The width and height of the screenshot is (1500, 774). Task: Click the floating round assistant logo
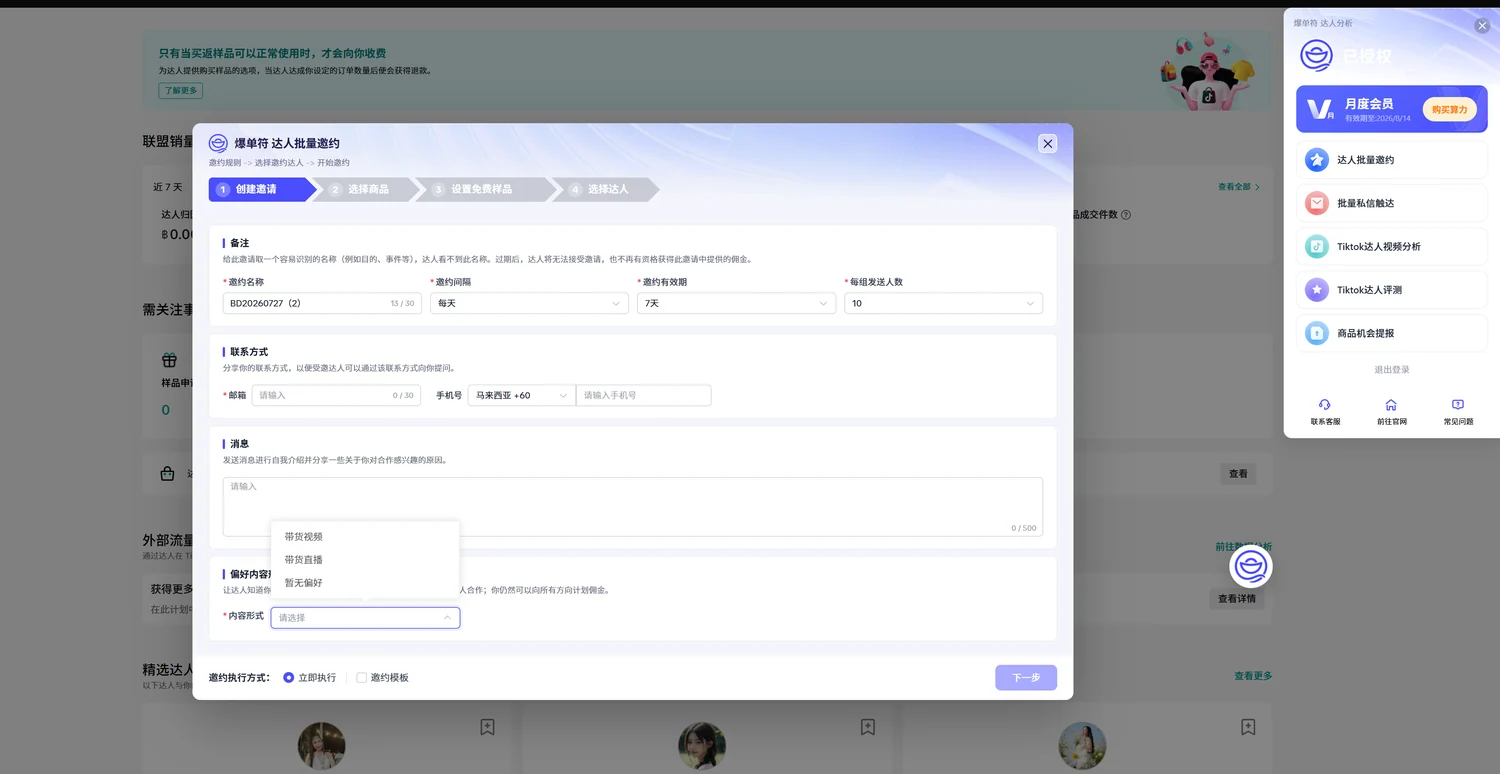click(x=1251, y=567)
